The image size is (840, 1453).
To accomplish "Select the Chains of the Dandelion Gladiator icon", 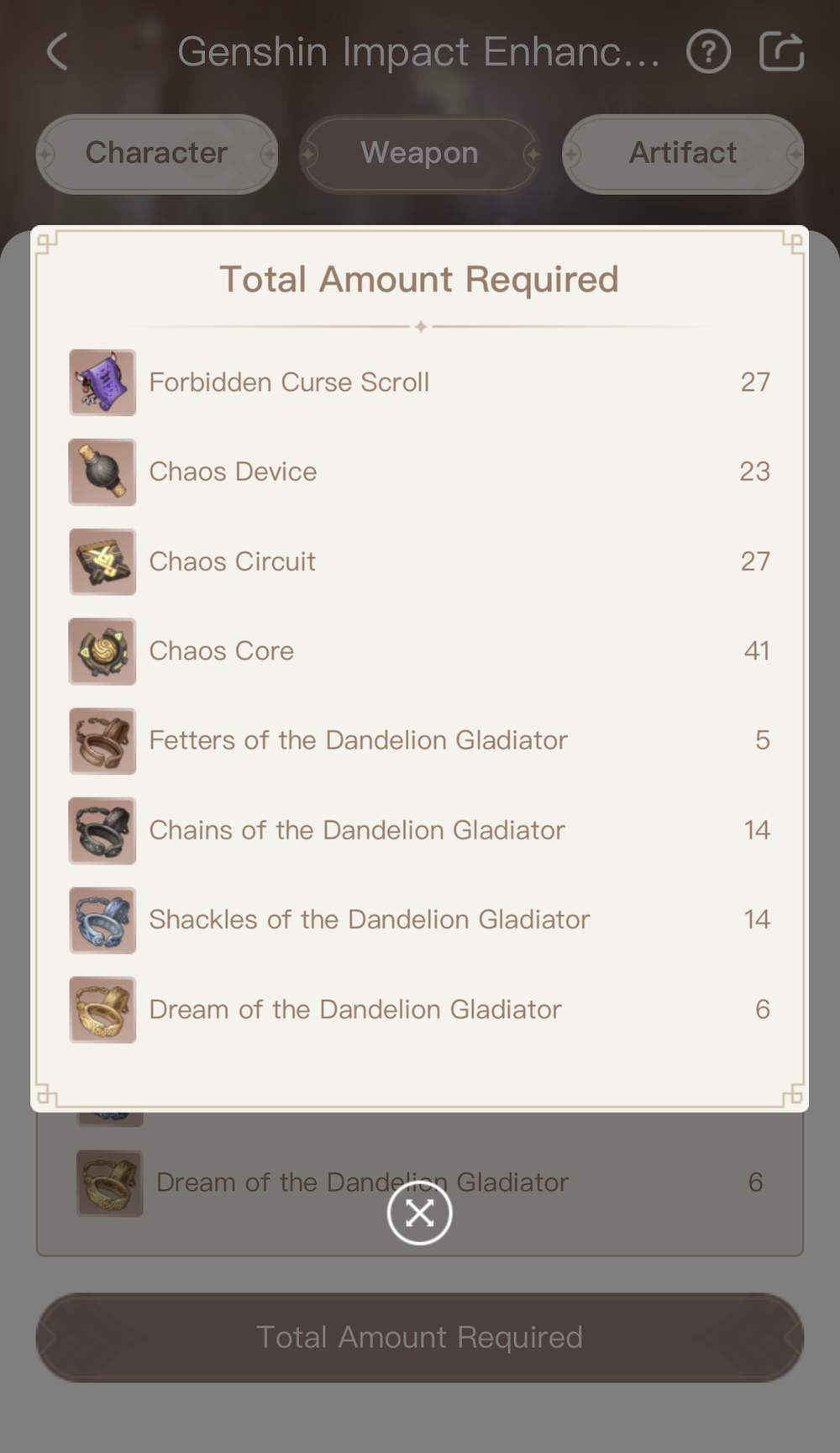I will coord(102,831).
